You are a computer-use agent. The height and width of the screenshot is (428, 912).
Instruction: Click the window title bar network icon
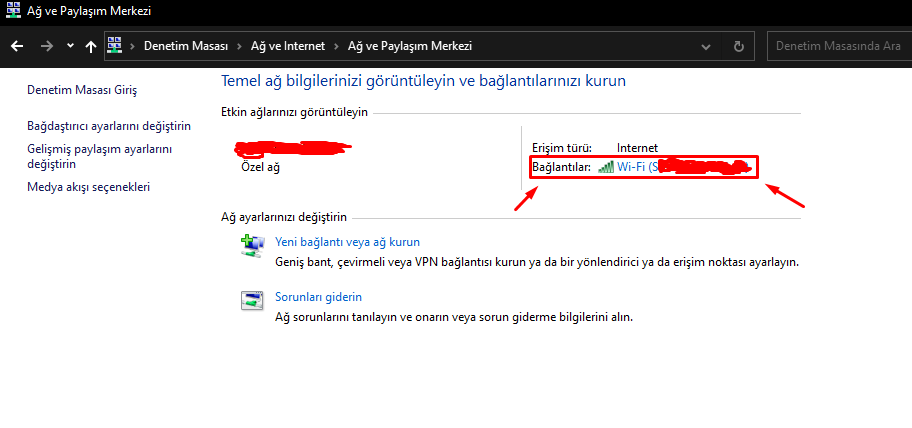(x=13, y=10)
